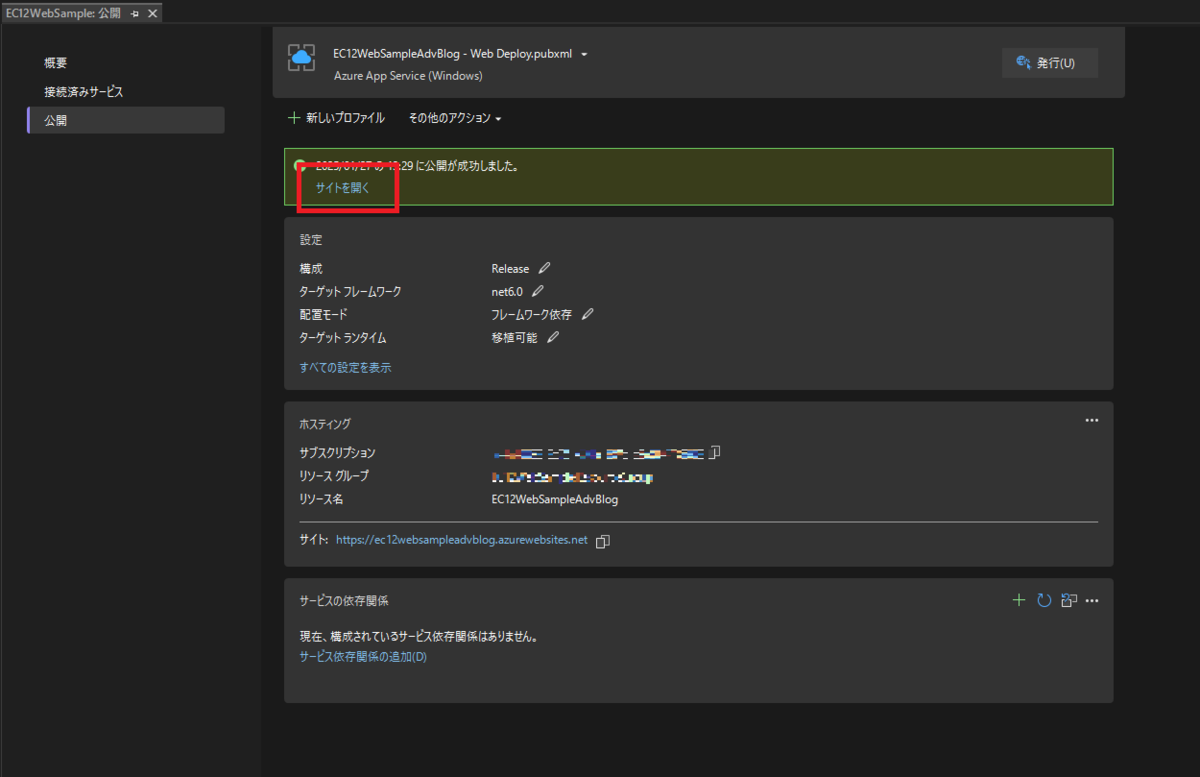
Task: Click the Azure App Service (Windows) text
Action: [x=408, y=76]
